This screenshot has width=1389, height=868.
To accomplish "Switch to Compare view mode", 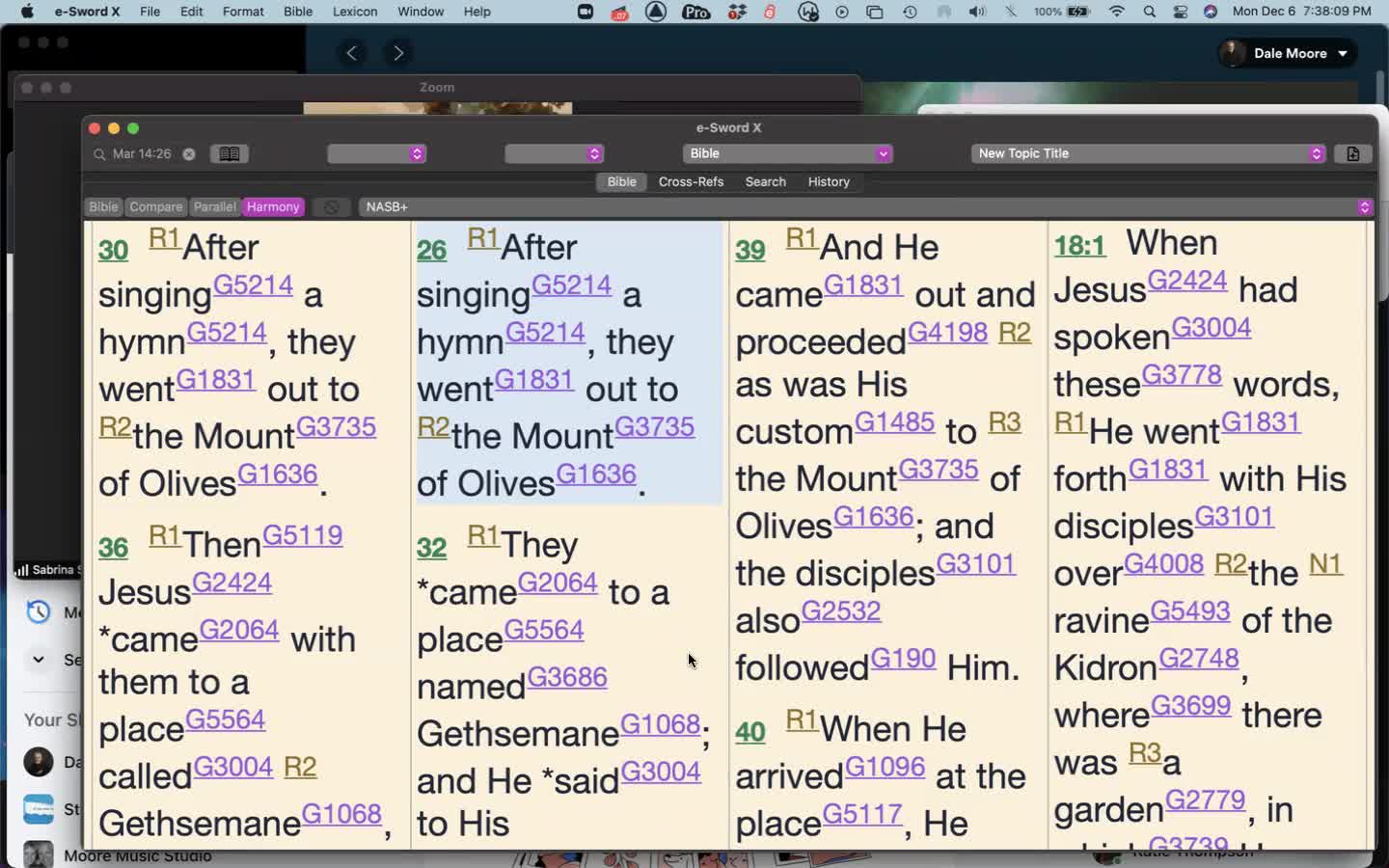I will click(x=155, y=207).
